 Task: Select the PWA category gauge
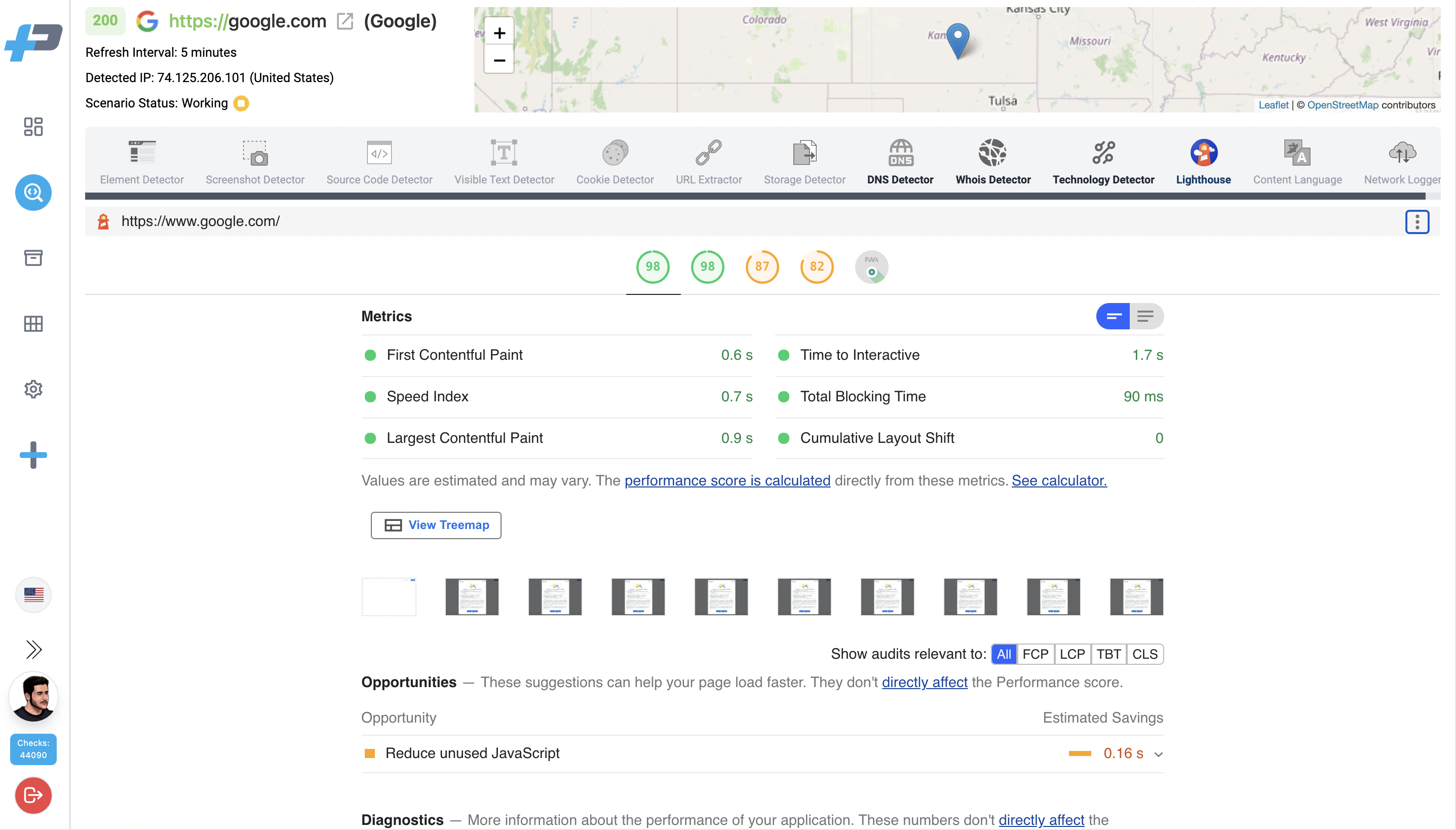point(871,266)
